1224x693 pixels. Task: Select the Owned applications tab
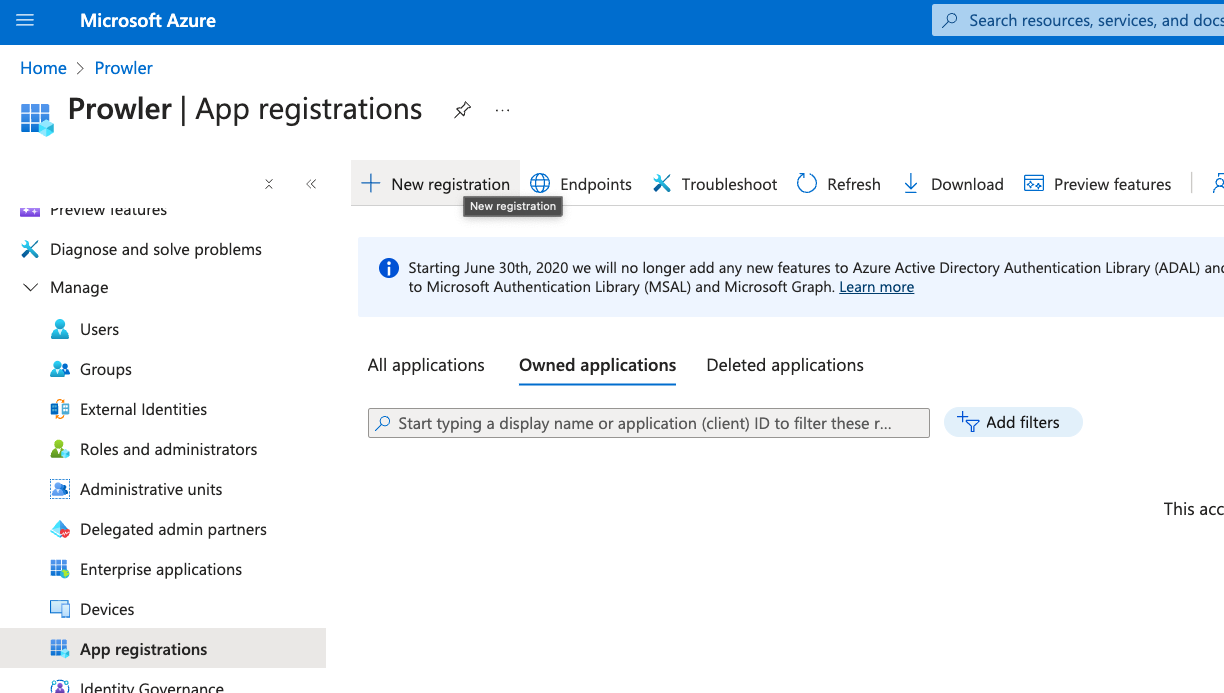[x=597, y=365]
